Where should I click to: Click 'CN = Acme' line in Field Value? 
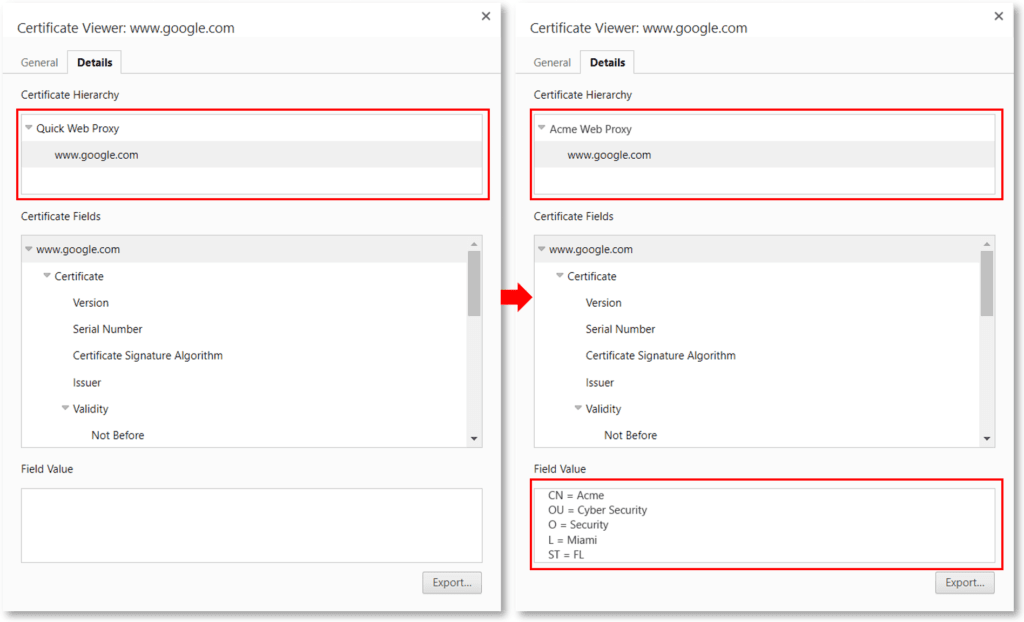[576, 495]
